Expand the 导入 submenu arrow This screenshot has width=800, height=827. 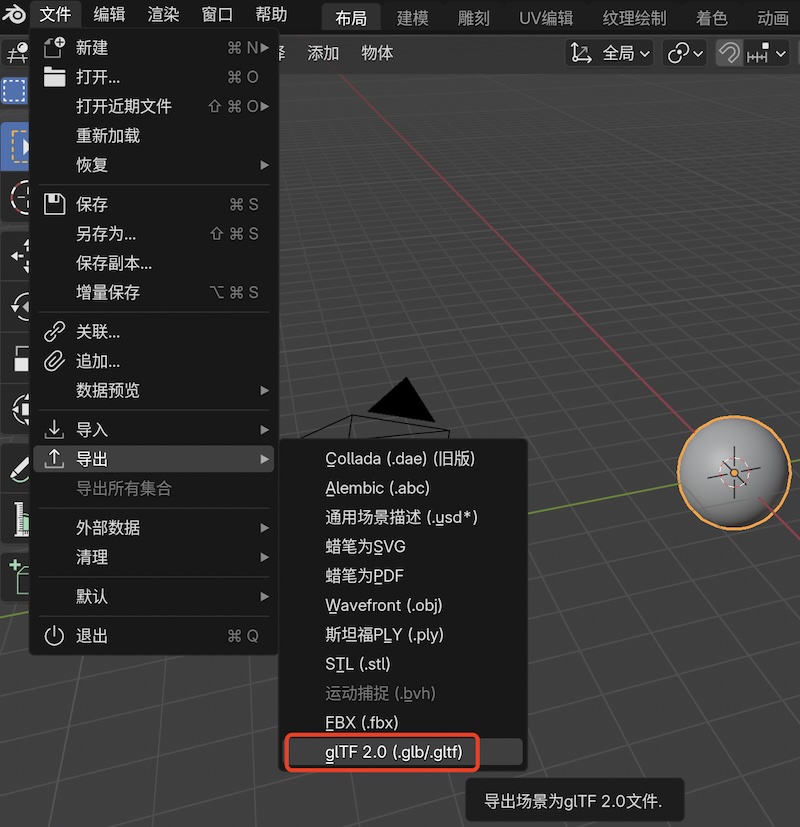coord(265,430)
